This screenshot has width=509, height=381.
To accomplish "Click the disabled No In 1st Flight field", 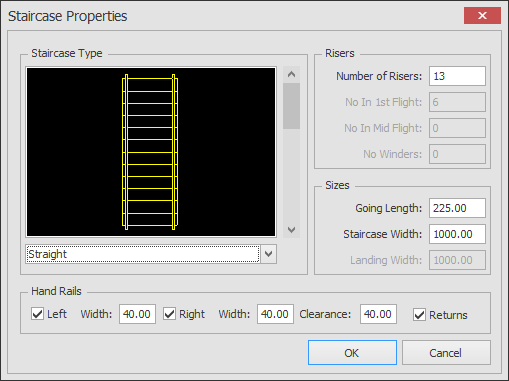I will pos(457,102).
